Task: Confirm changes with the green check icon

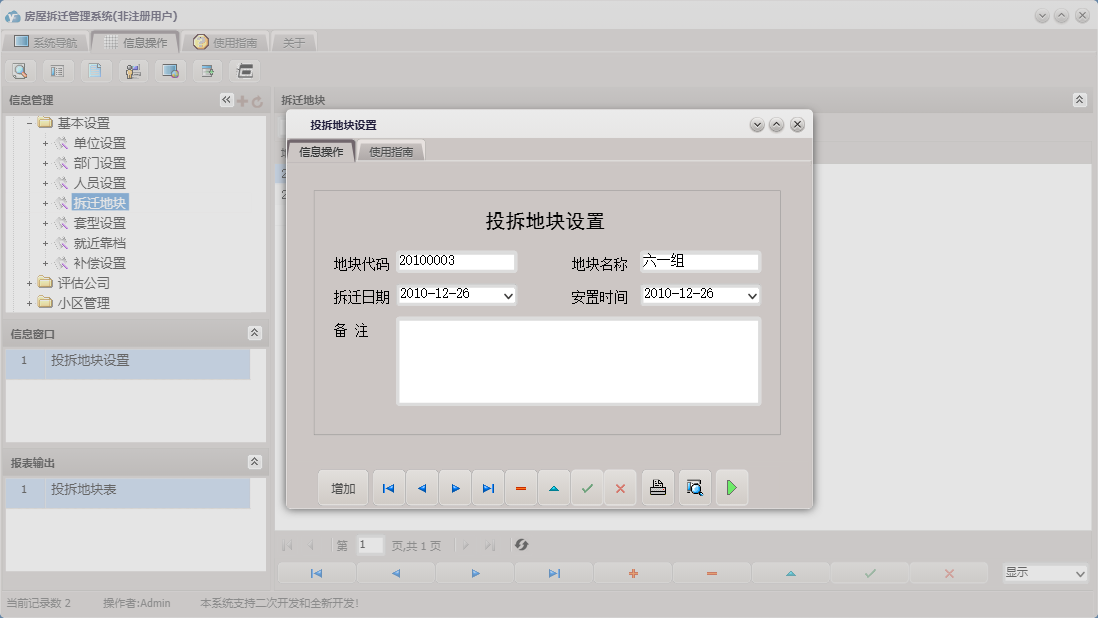Action: tap(587, 487)
